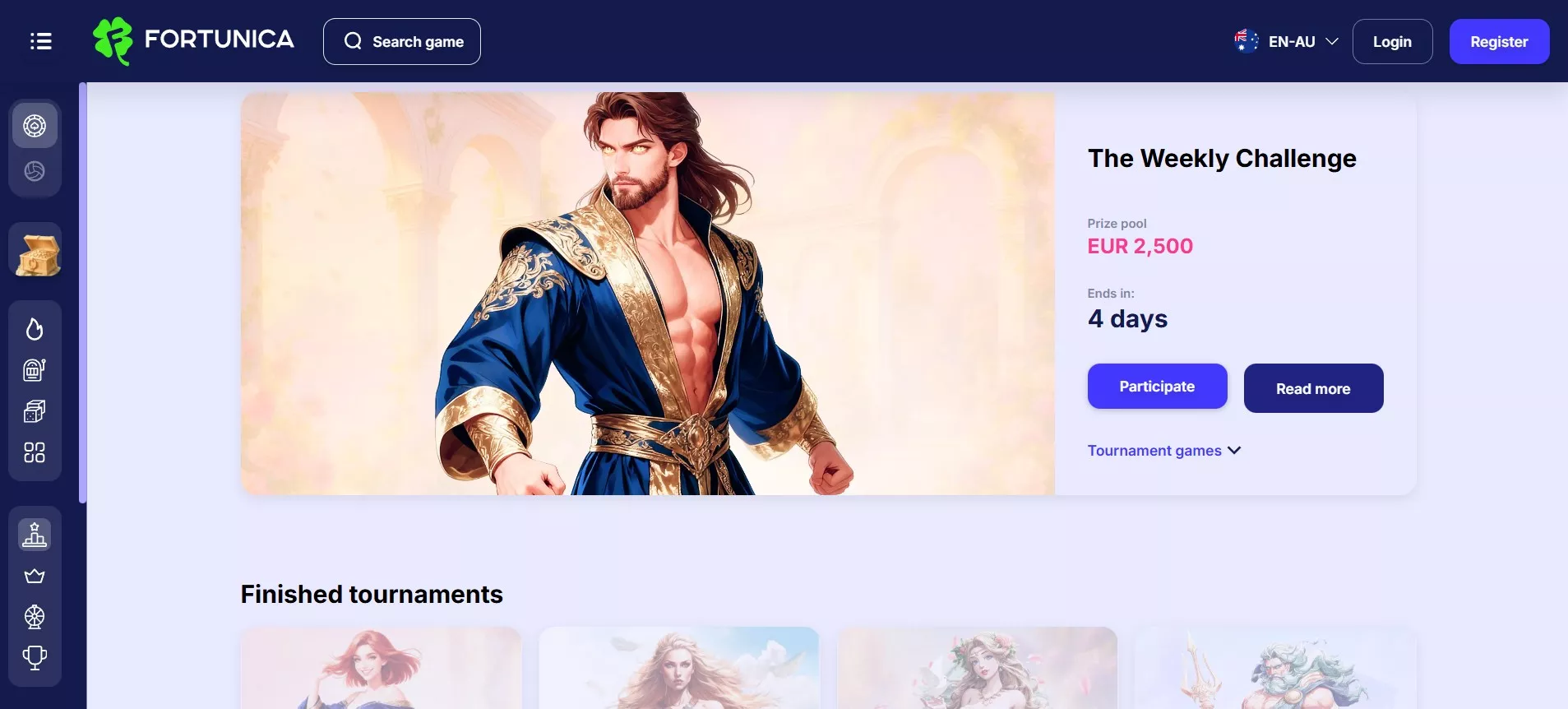Click the Search game field
1568x709 pixels.
[402, 41]
